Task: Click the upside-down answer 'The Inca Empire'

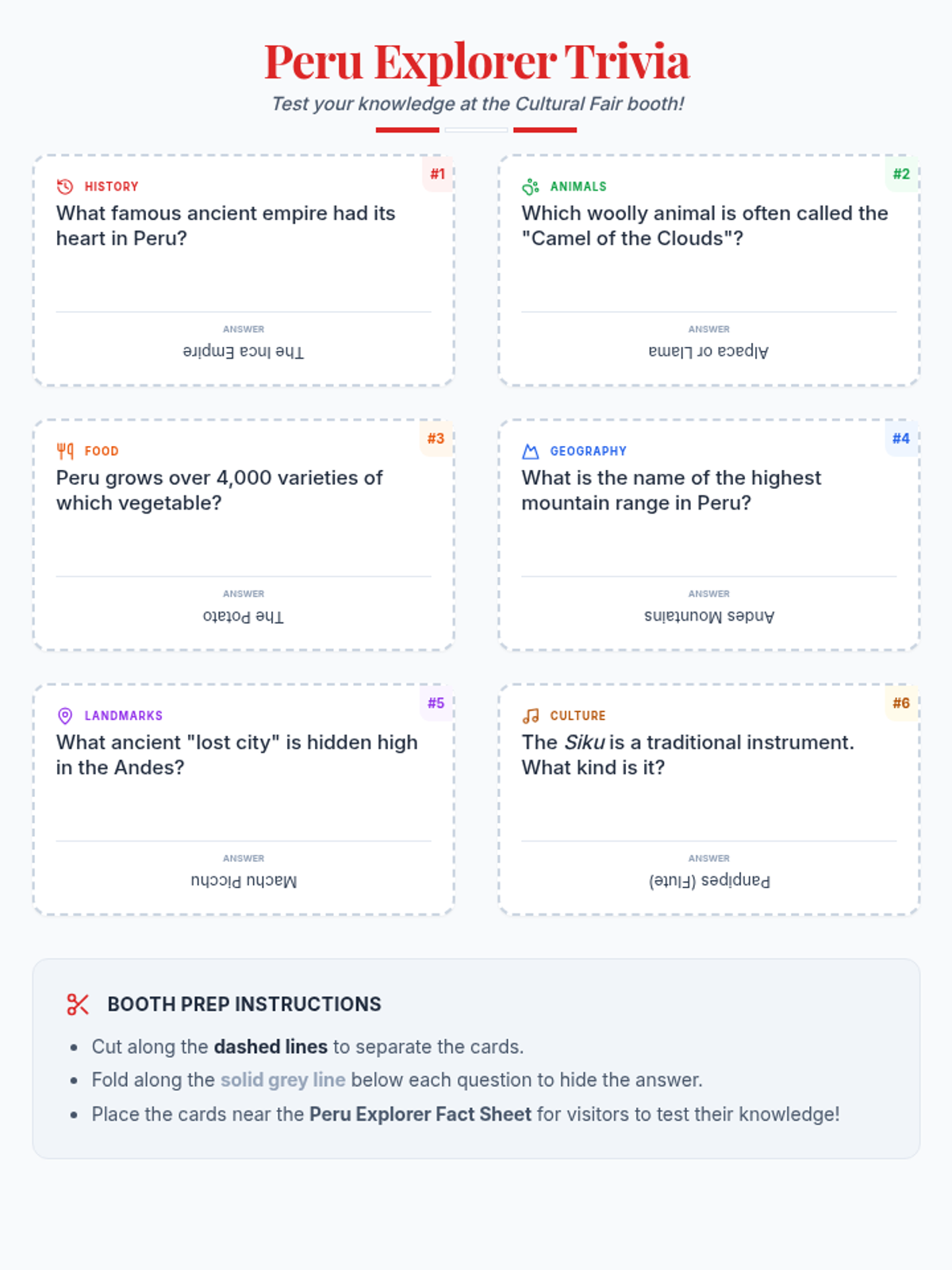Action: pos(244,351)
